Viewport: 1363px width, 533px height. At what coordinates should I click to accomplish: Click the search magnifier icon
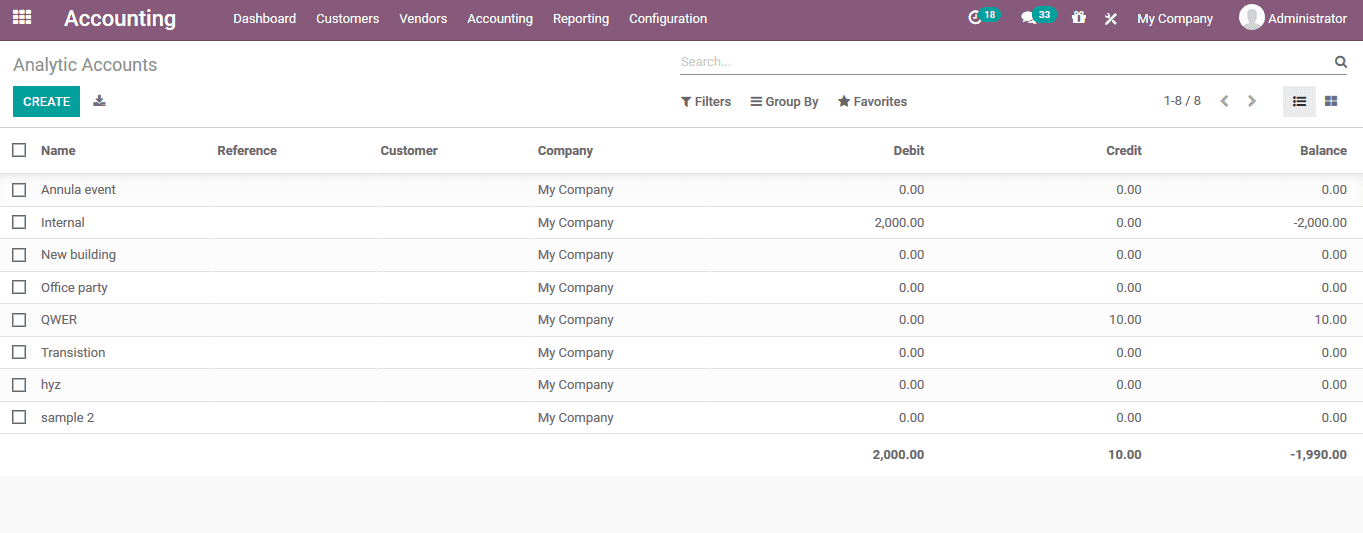pos(1341,62)
